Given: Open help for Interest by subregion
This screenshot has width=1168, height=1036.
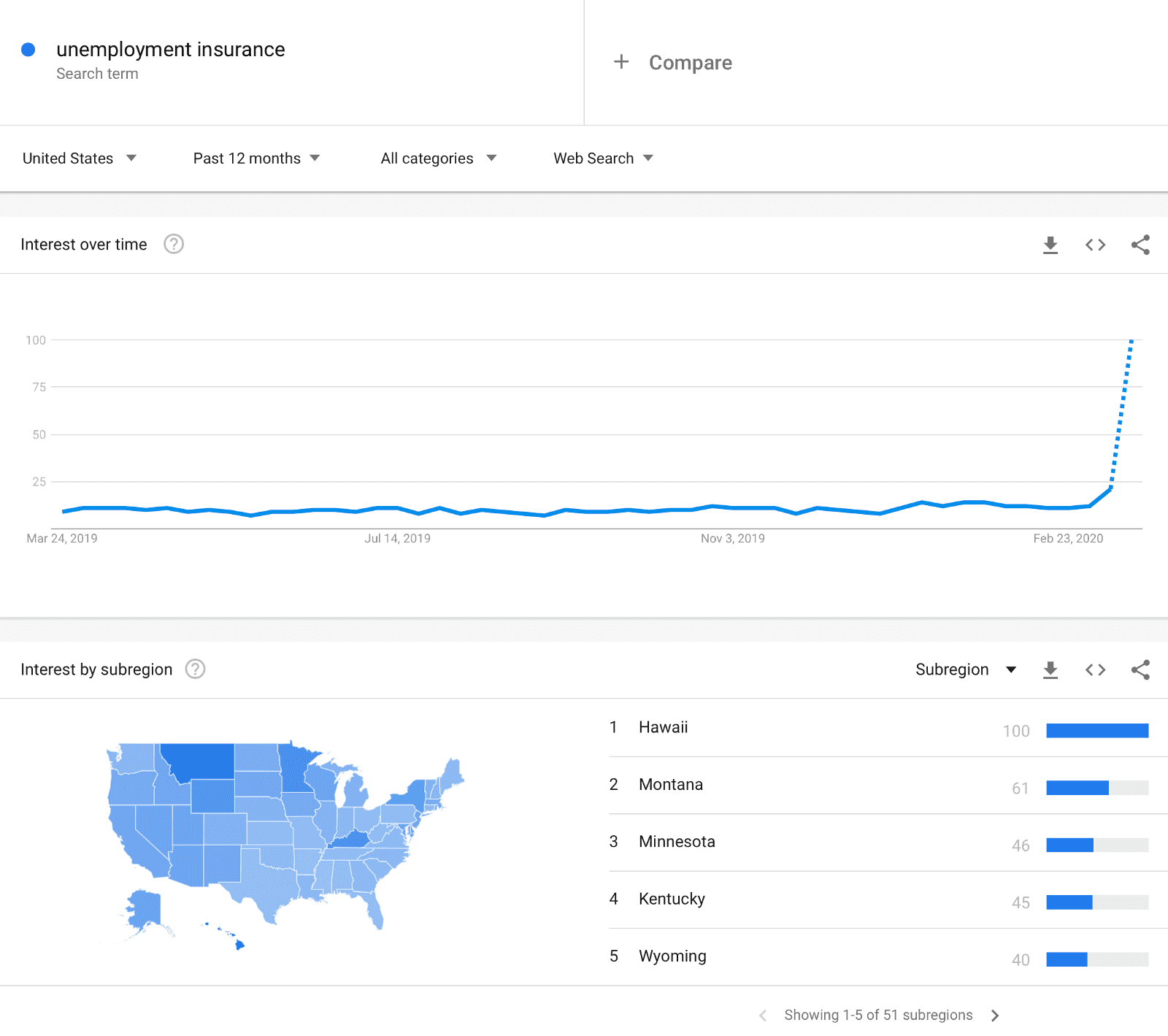Looking at the screenshot, I should [195, 669].
